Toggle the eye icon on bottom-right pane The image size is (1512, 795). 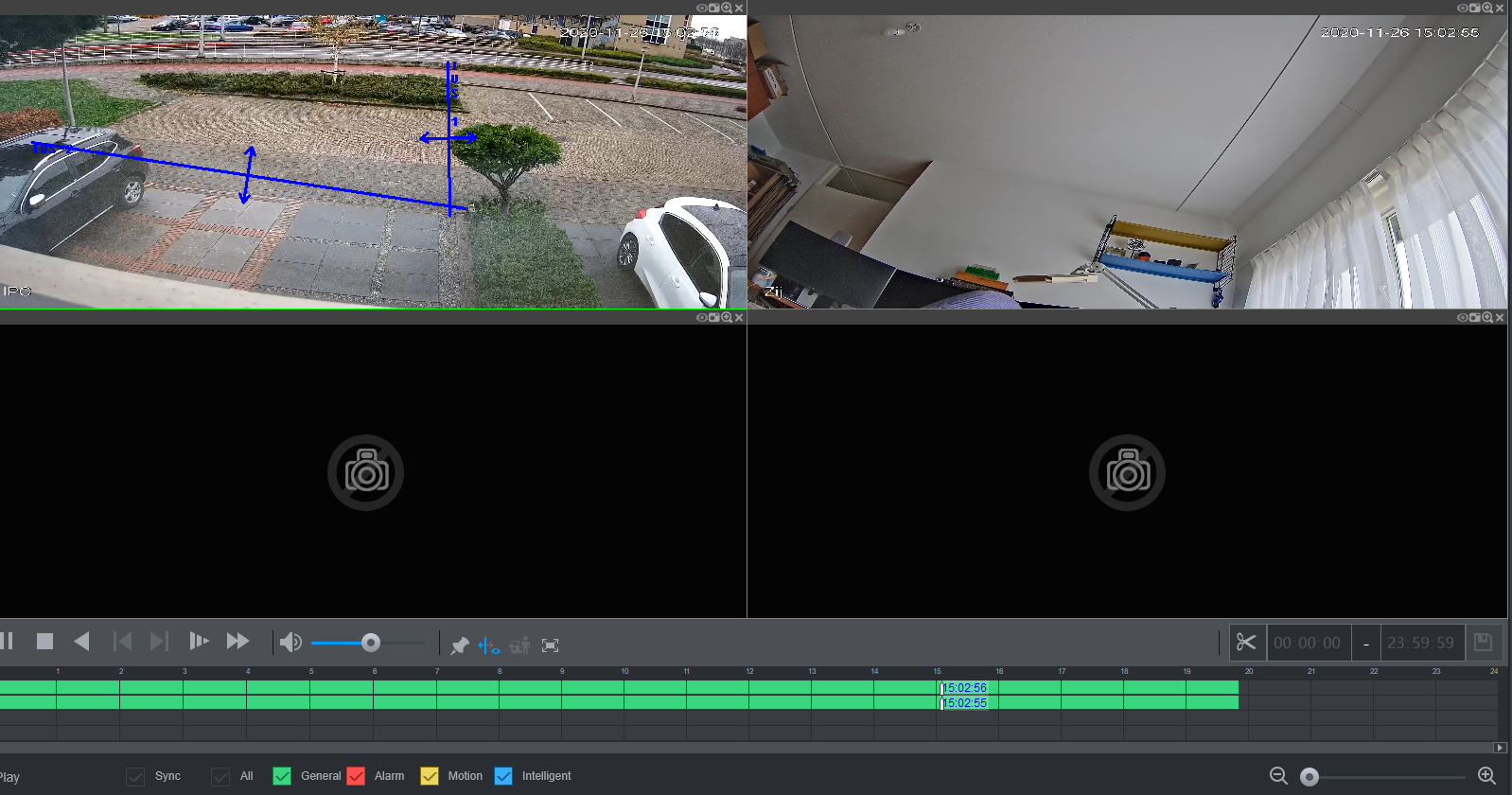pos(1462,318)
